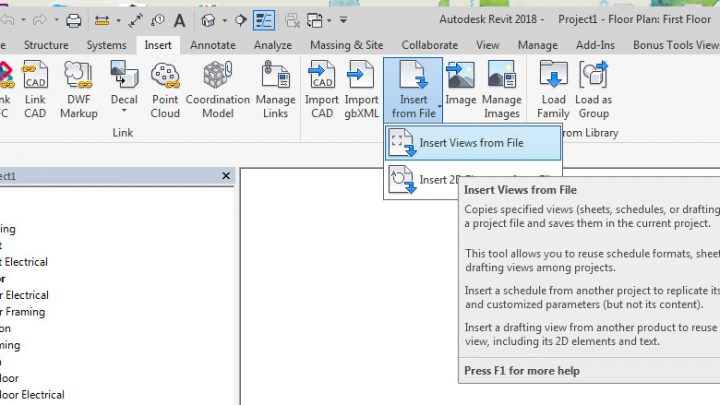Click the Link panel title label

point(123,133)
